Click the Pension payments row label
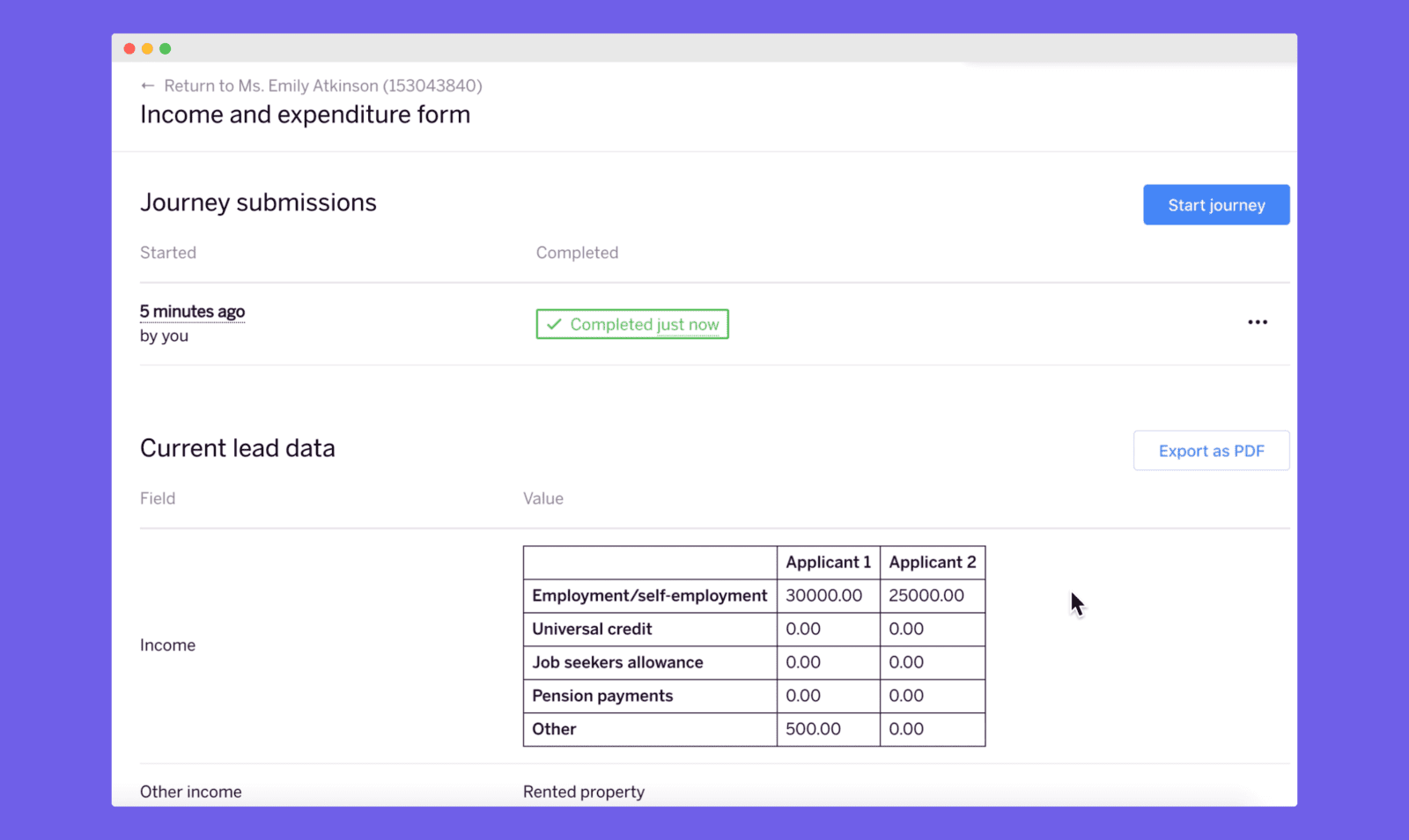The image size is (1409, 840). pyautogui.click(x=601, y=696)
